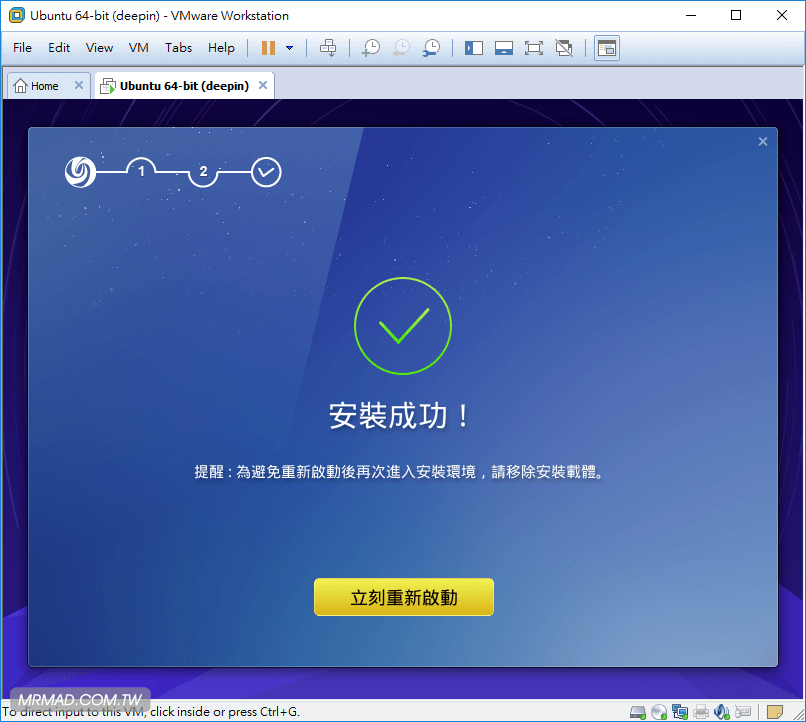Click the hard disk status icon
Screen dimensions: 806x722
tap(638, 712)
